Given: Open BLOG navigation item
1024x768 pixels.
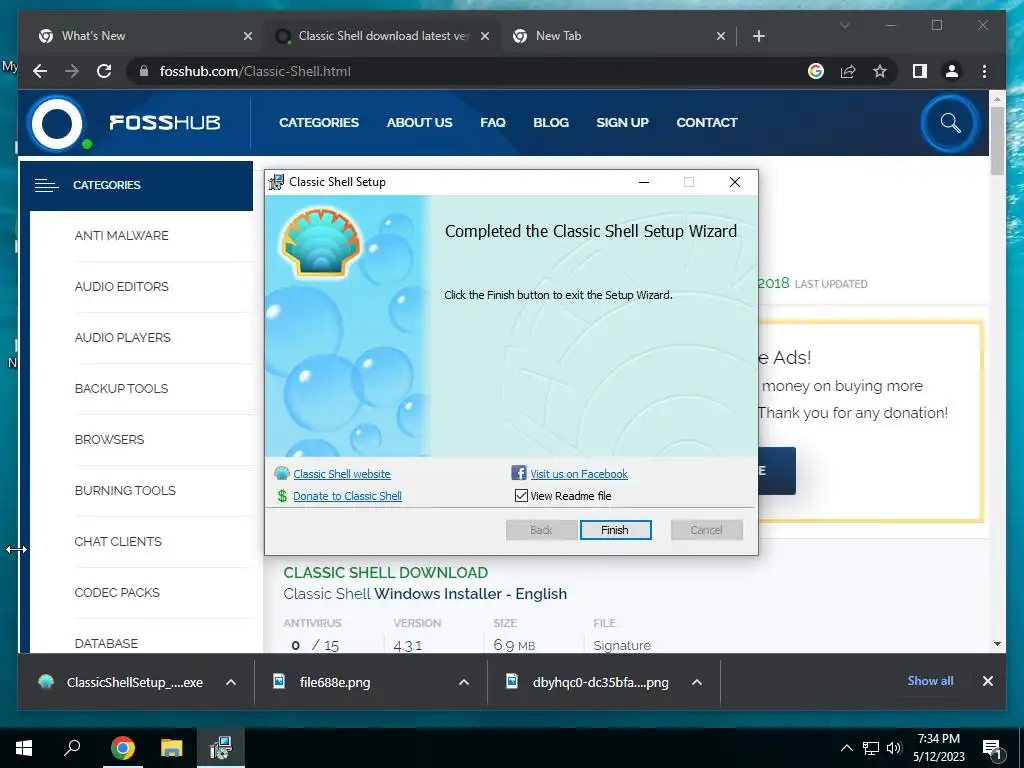Looking at the screenshot, I should (x=551, y=123).
